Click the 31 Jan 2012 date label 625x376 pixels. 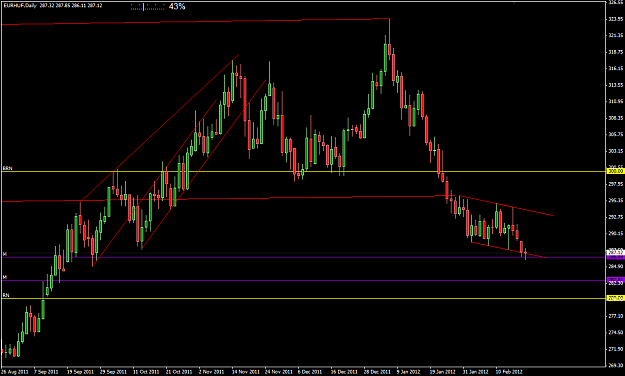[x=476, y=372]
